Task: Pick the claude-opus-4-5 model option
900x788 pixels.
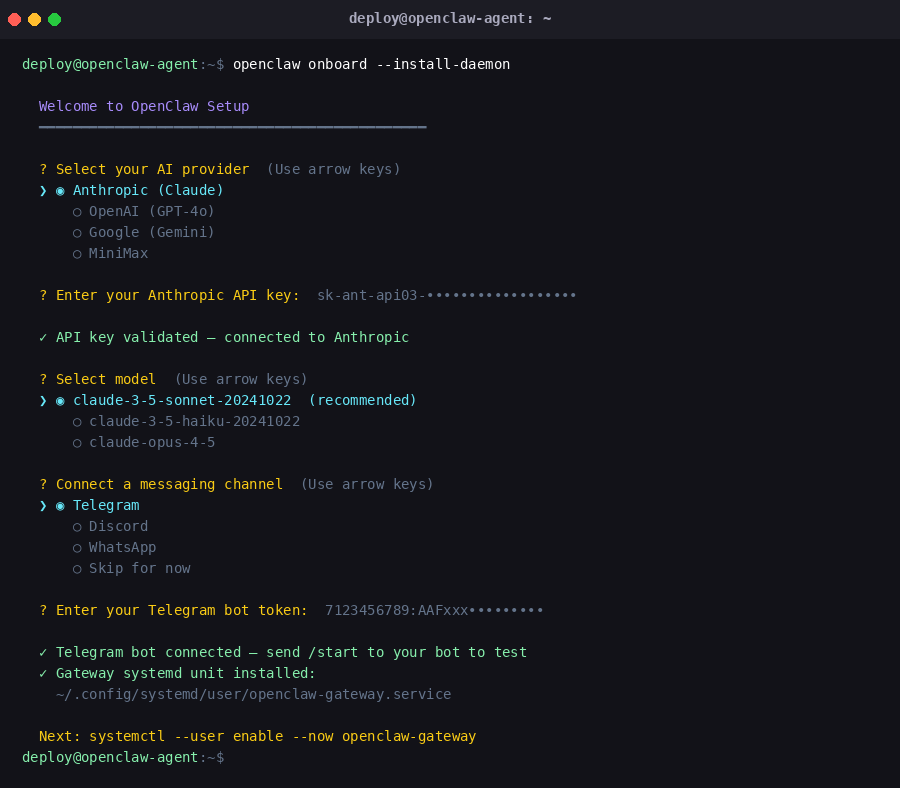Action: click(x=151, y=442)
